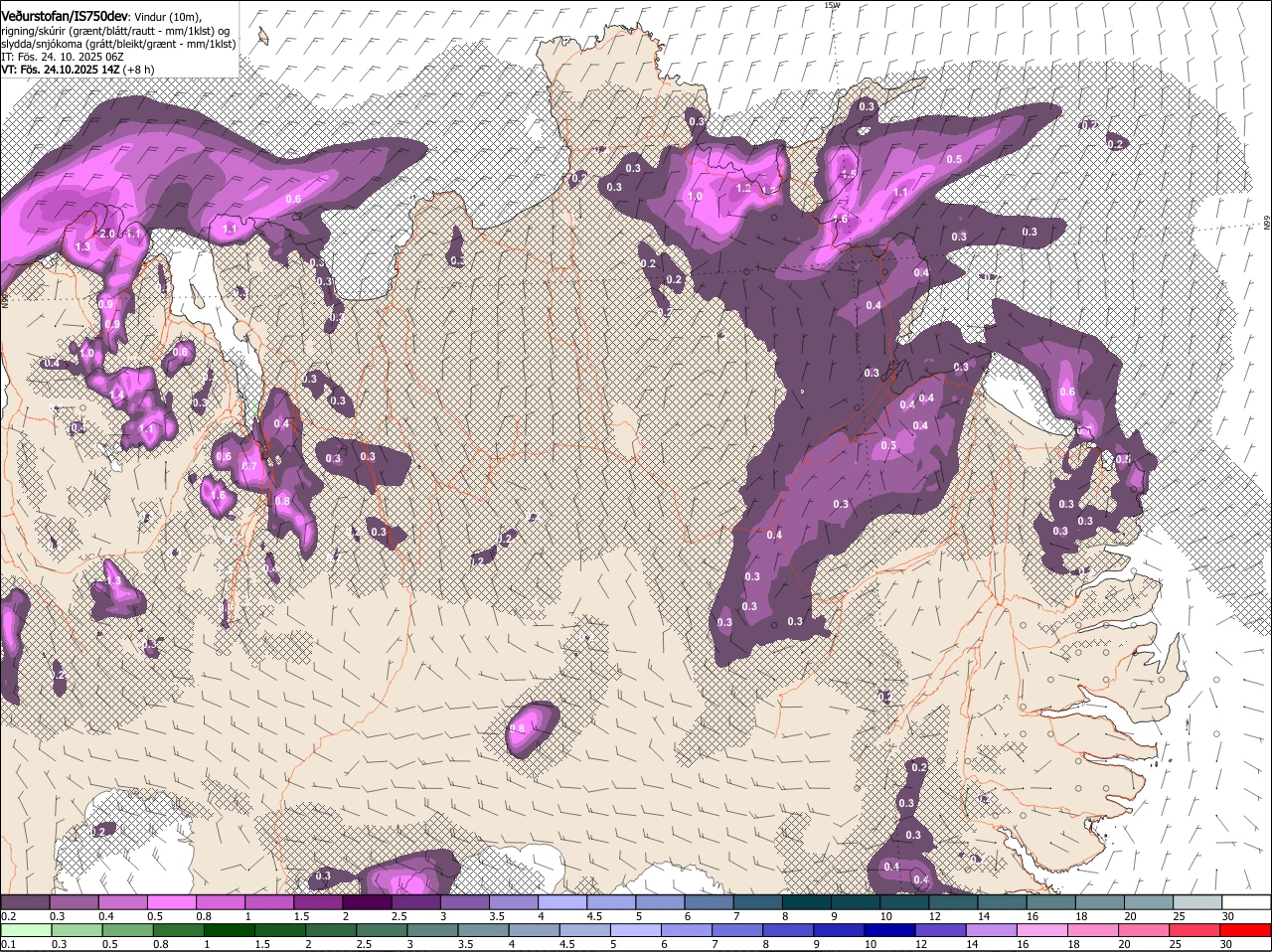Click the dark teal 8 swatch, upper scale

click(x=806, y=901)
